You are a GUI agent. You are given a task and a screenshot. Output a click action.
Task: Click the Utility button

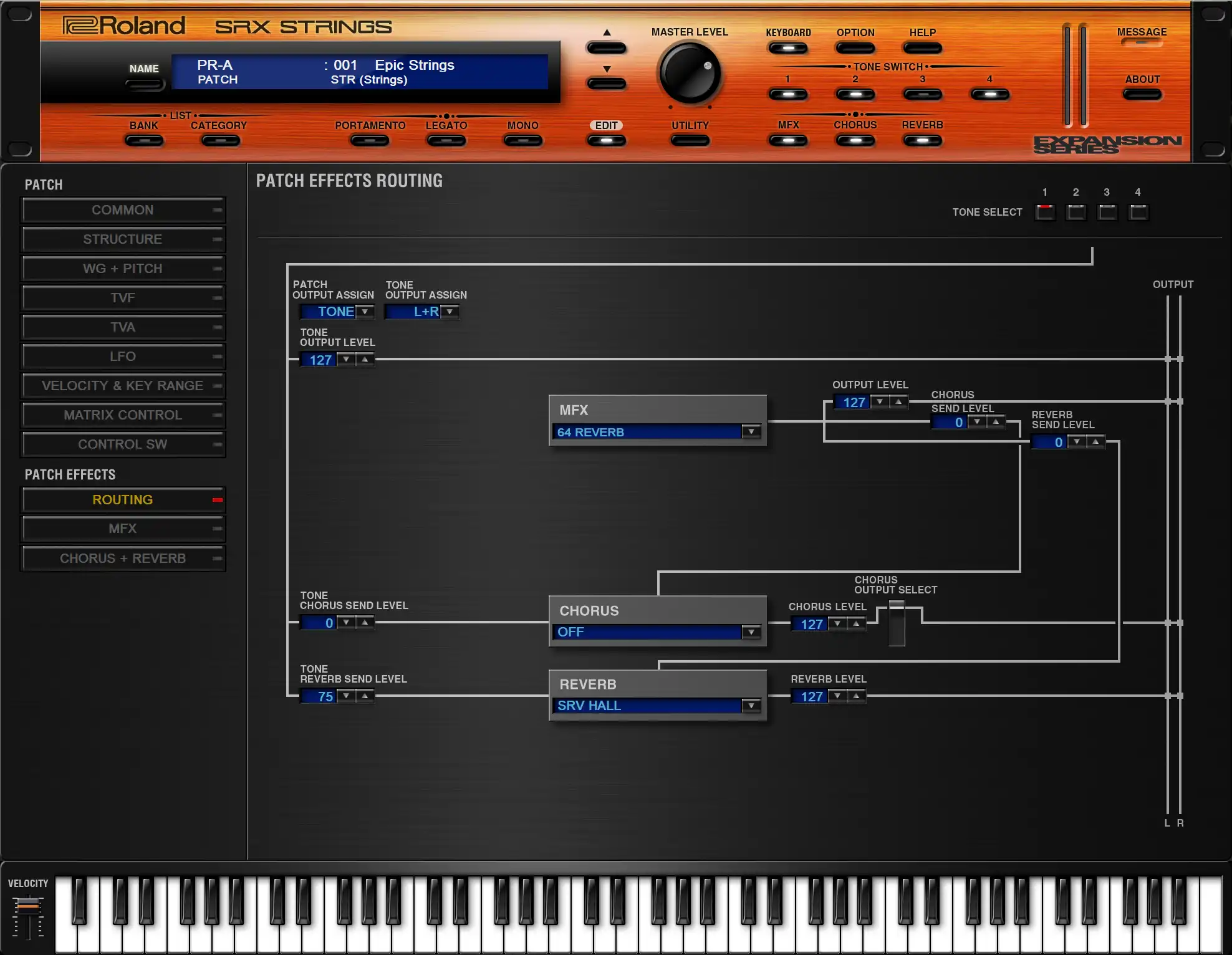[x=690, y=140]
